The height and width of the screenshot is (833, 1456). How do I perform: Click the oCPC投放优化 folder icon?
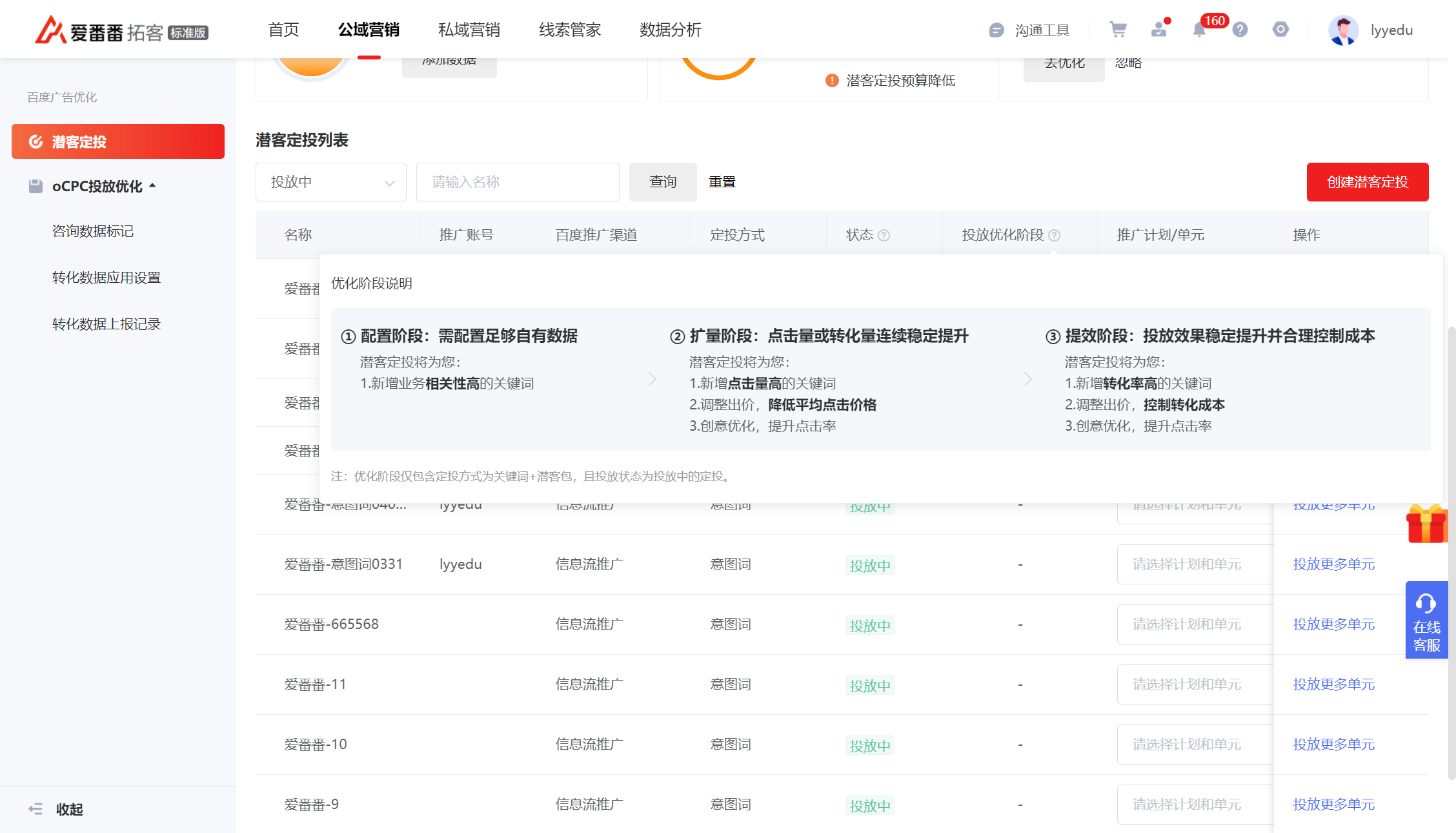click(x=35, y=186)
